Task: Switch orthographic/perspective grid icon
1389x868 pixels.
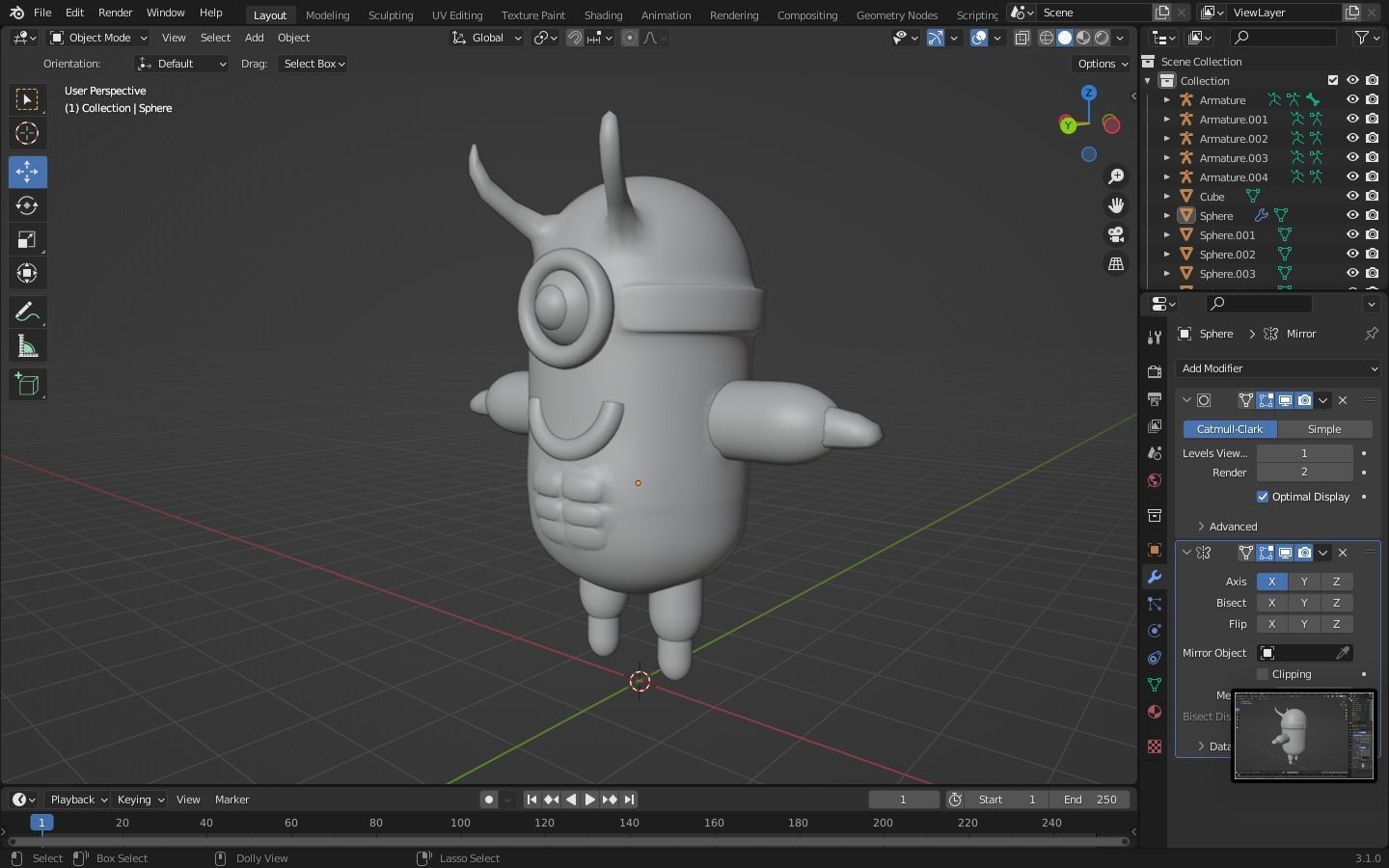Action: pyautogui.click(x=1116, y=263)
